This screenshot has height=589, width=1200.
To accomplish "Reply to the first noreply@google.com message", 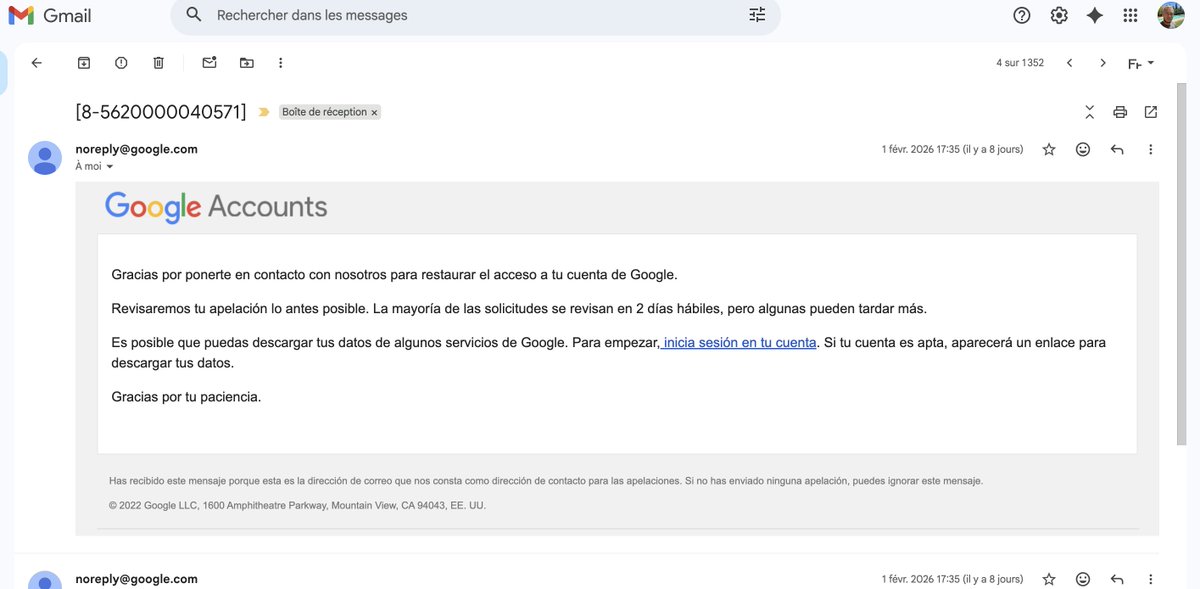I will point(1117,149).
